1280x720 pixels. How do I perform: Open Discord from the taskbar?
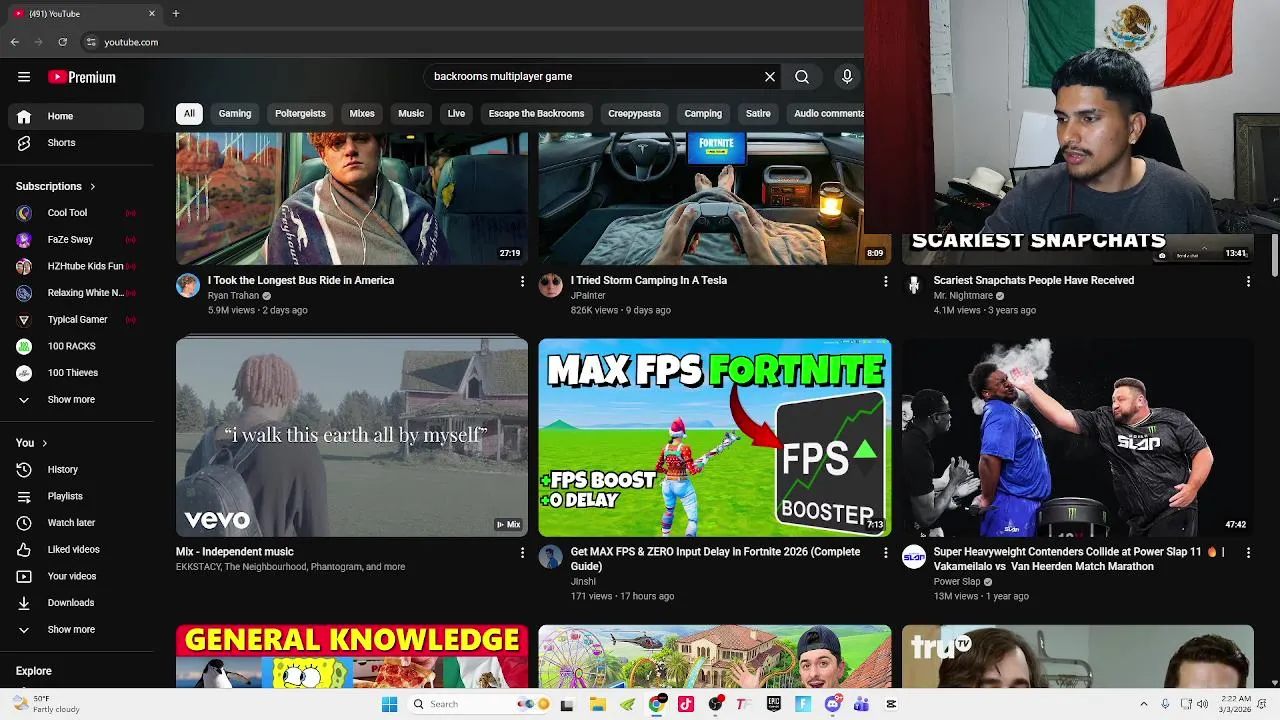pyautogui.click(x=833, y=704)
